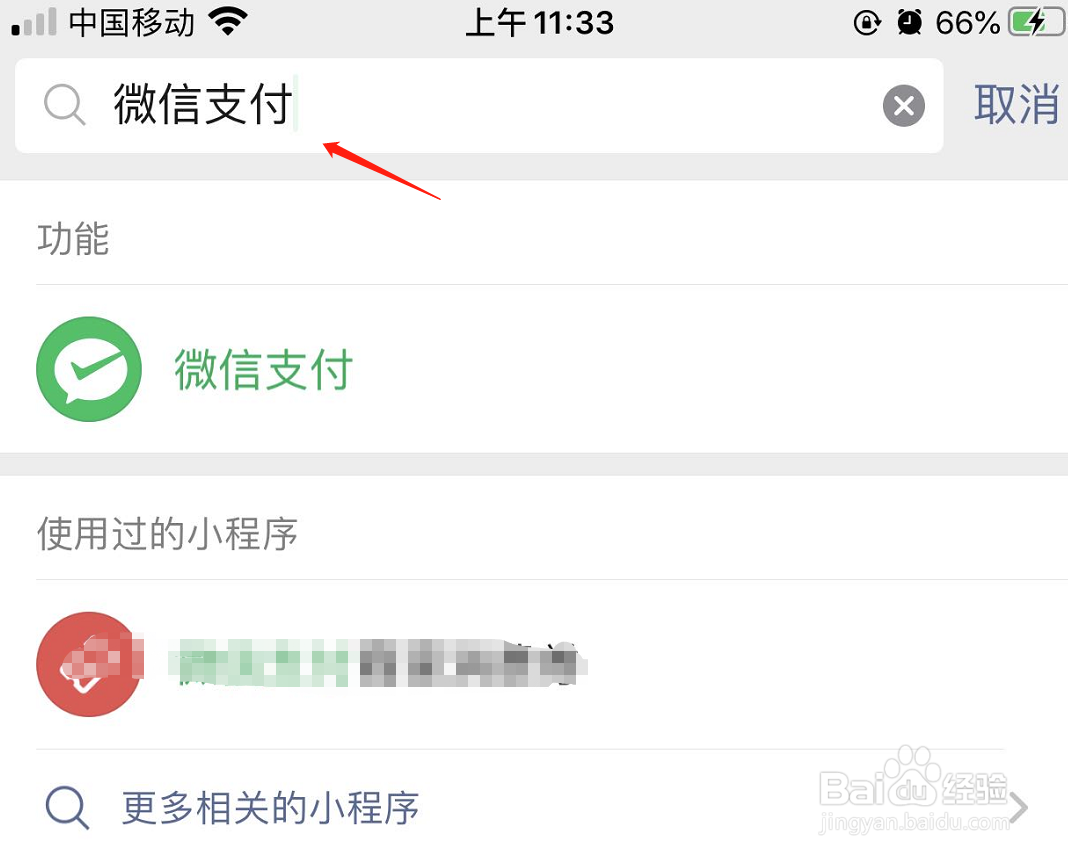The width and height of the screenshot is (1068, 859).
Task: Tap the rotation lock status icon
Action: pyautogui.click(x=867, y=23)
